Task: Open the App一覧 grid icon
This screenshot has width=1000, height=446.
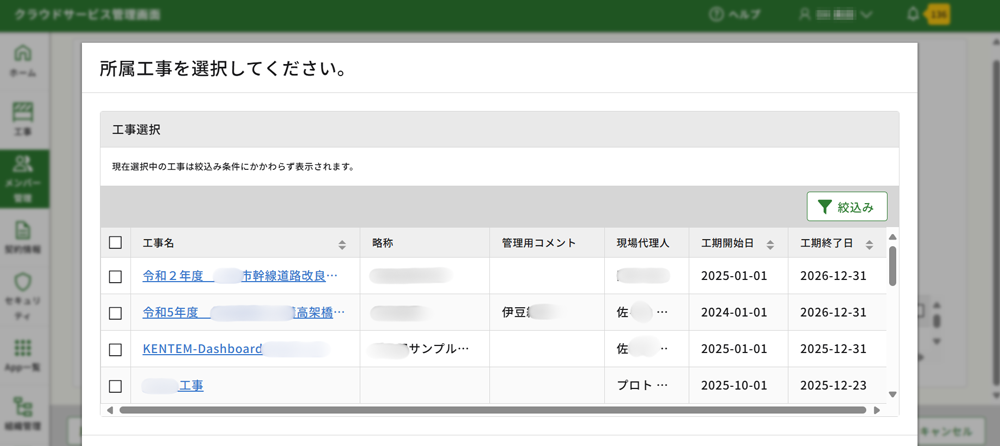Action: [23, 349]
